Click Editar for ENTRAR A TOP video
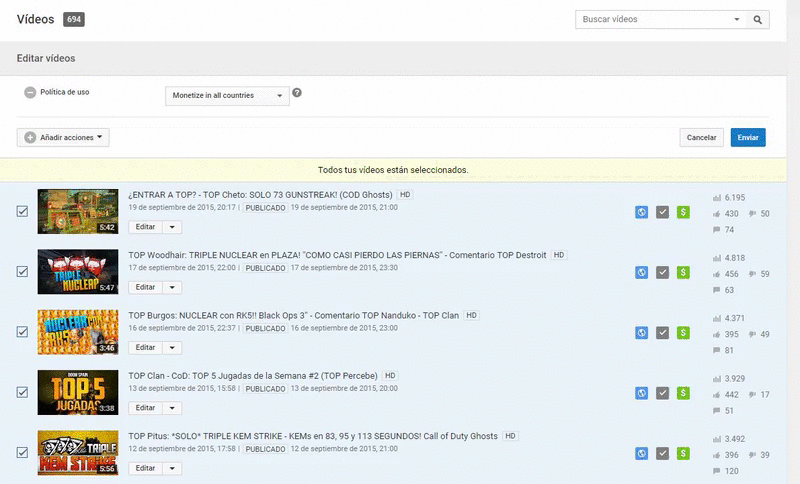 click(x=145, y=227)
